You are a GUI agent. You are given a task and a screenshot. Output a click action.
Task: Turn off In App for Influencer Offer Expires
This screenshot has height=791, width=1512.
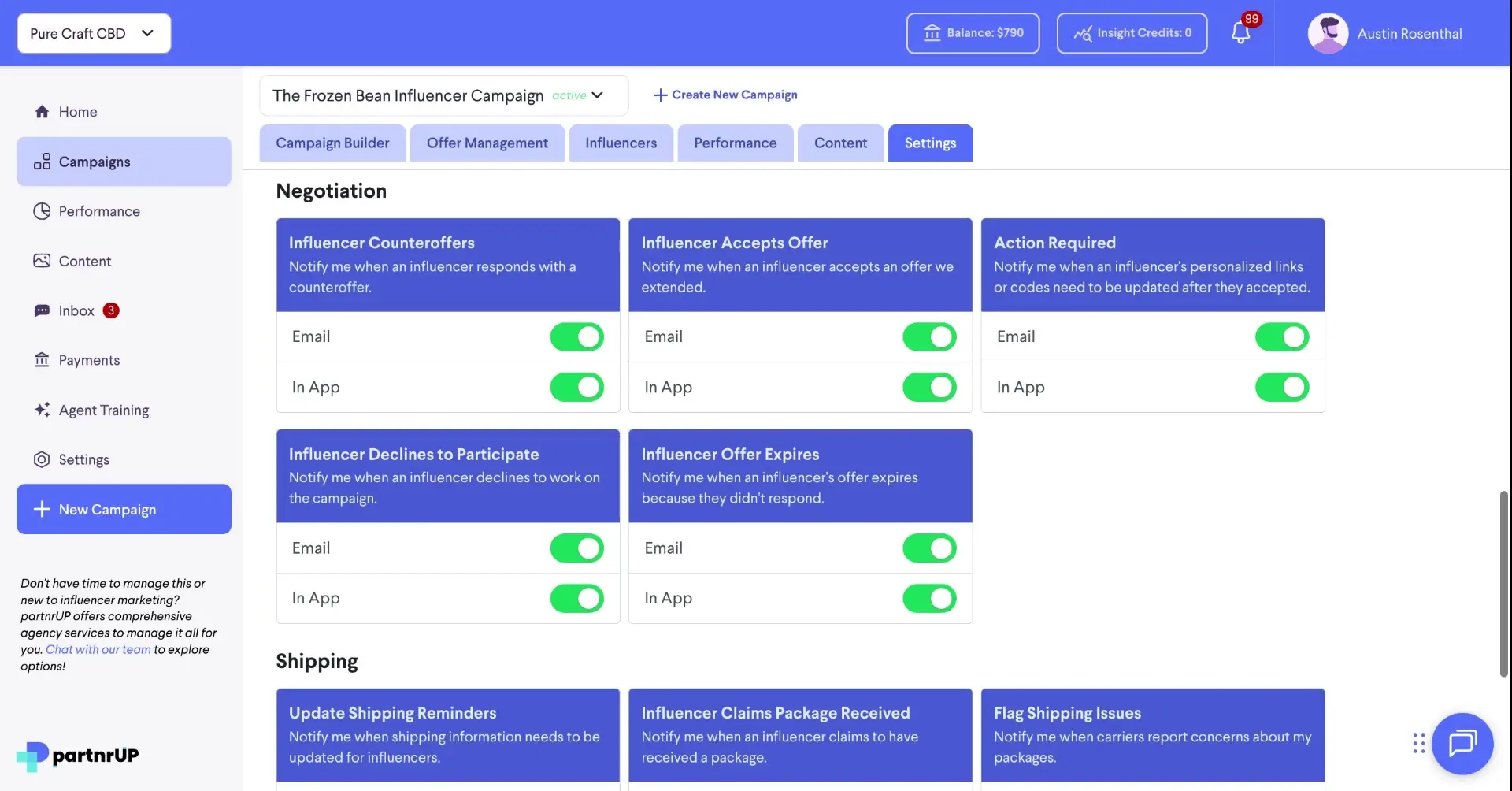click(x=929, y=598)
